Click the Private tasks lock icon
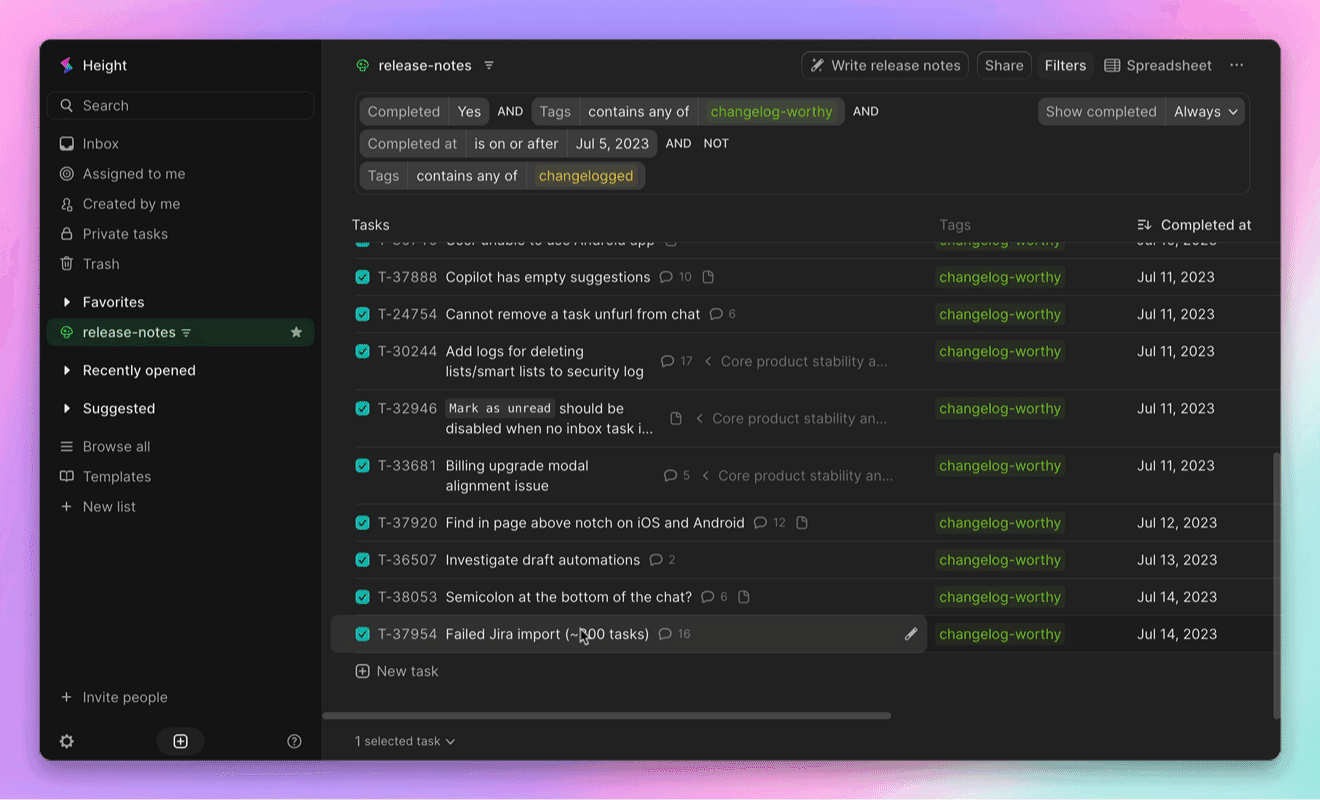 [66, 234]
